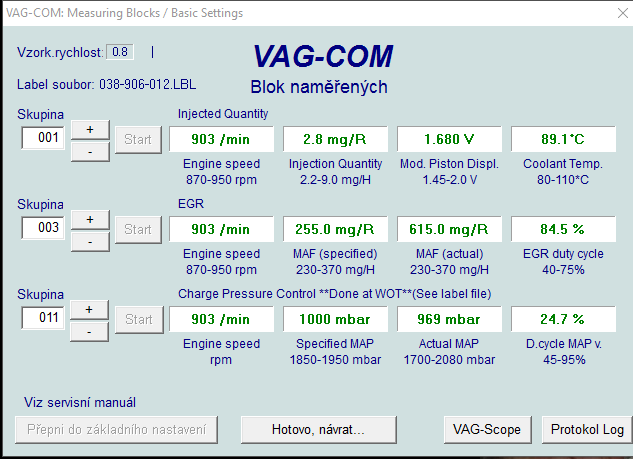633x459 pixels.
Task: Click the 2.2-9.0 mg/H range text
Action: click(335, 180)
